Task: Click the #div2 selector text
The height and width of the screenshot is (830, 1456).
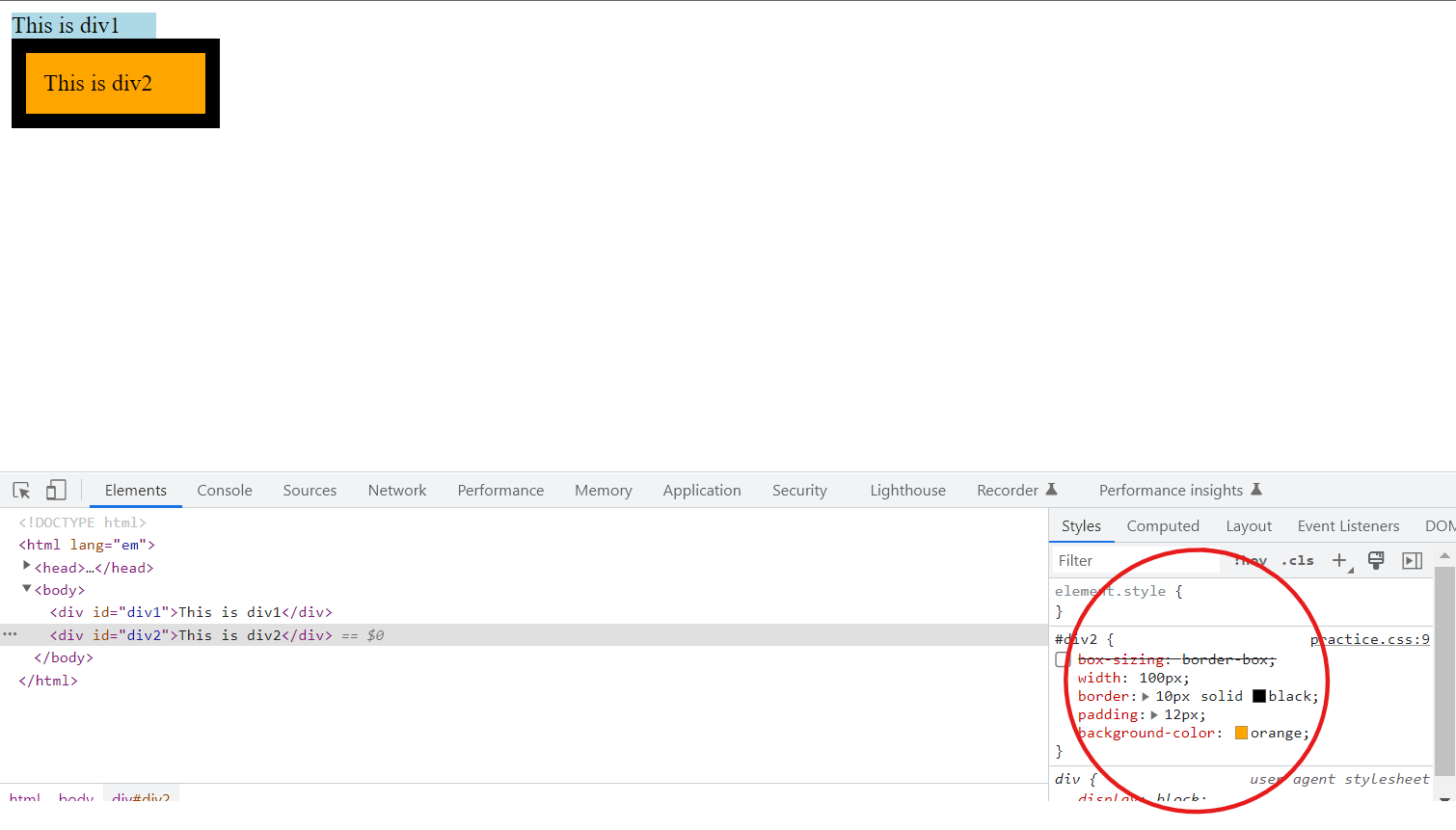Action: pos(1076,639)
